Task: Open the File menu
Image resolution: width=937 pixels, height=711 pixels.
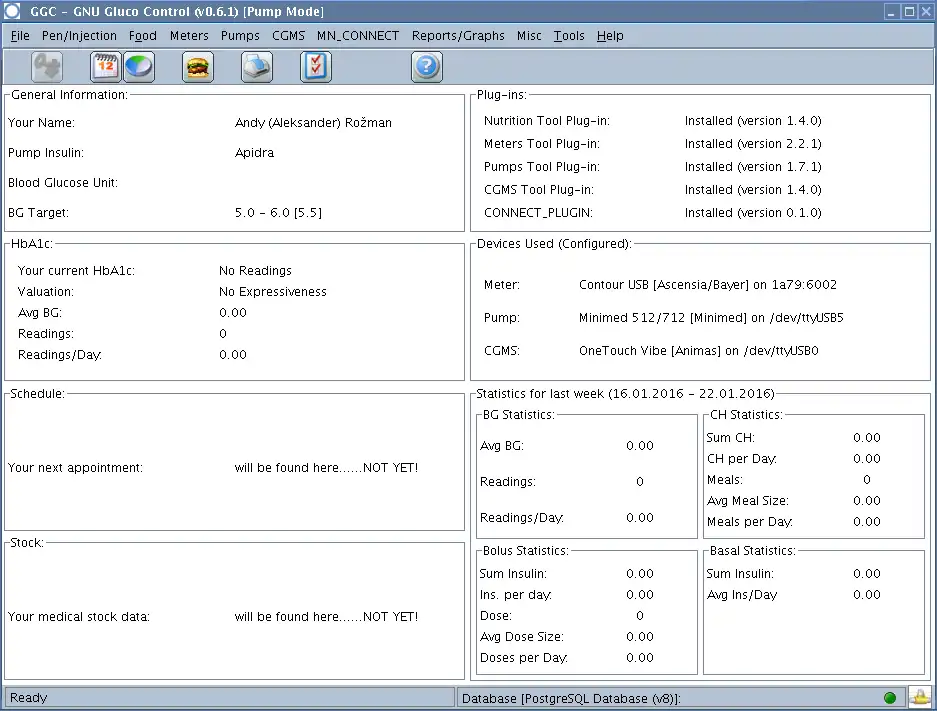Action: (20, 36)
